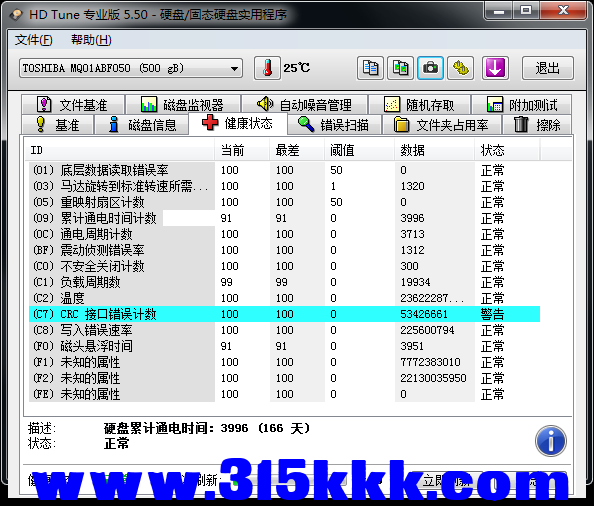Click the purple download arrow icon
This screenshot has height=506, width=594.
[495, 68]
